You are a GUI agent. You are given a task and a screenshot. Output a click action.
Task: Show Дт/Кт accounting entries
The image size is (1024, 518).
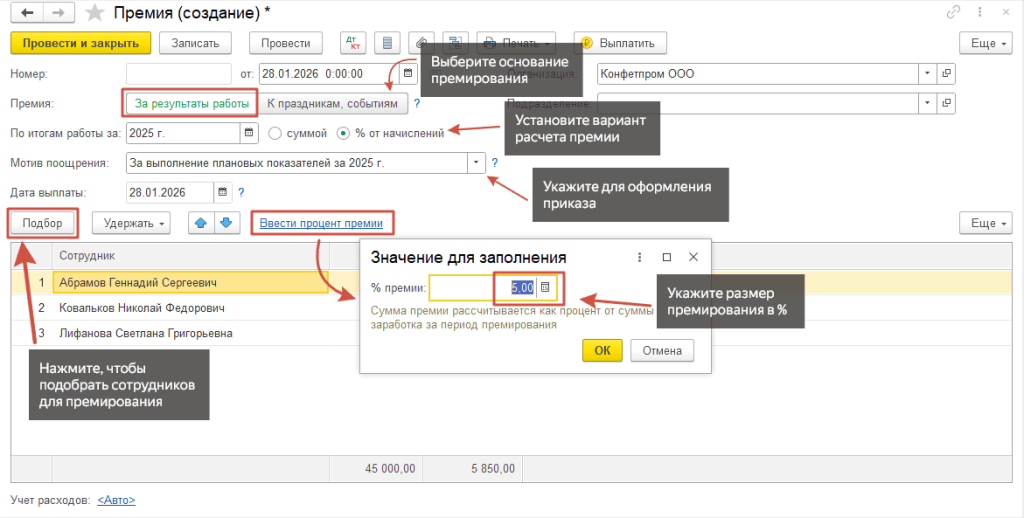tap(353, 43)
